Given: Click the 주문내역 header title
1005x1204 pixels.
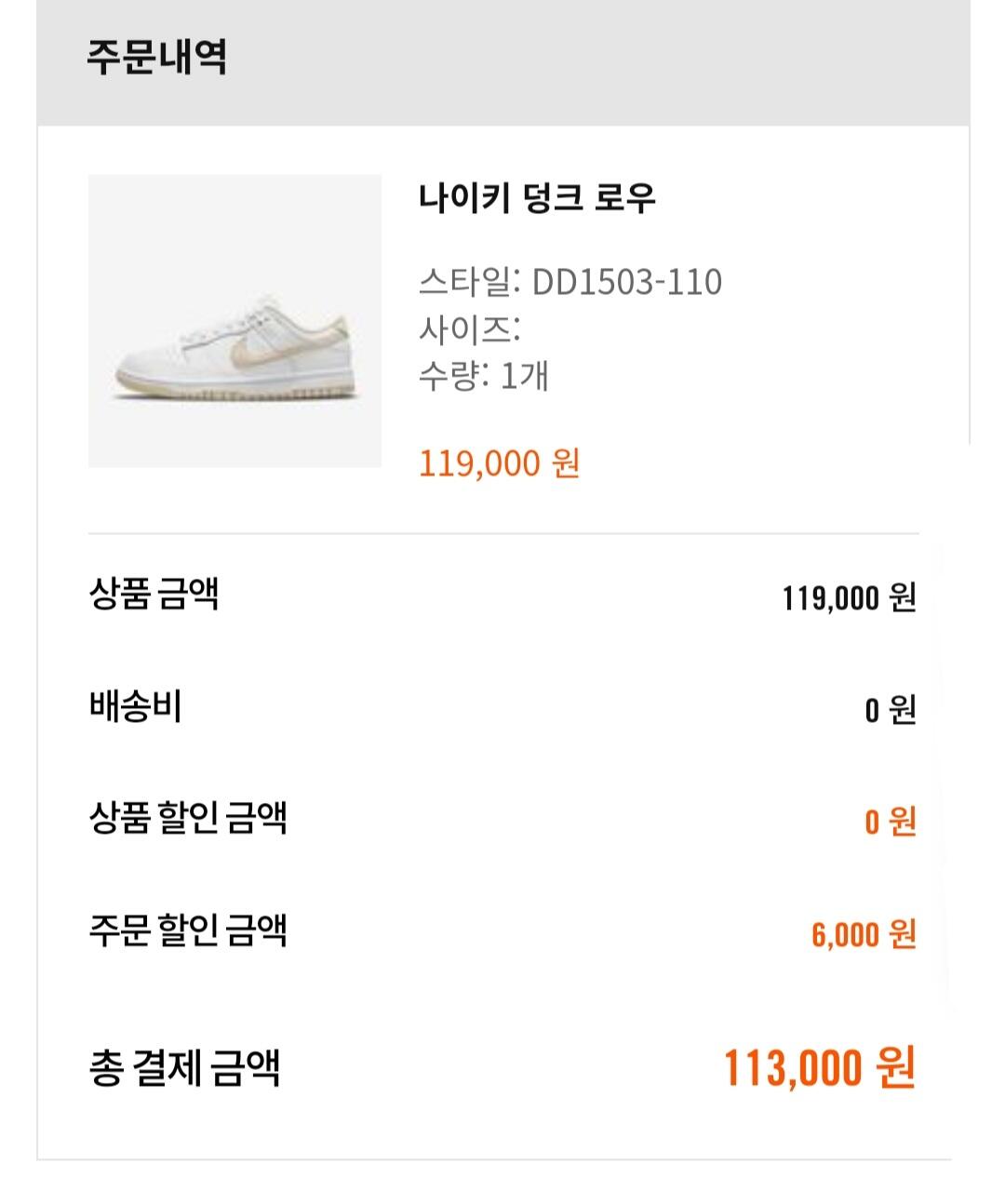Looking at the screenshot, I should tap(156, 58).
